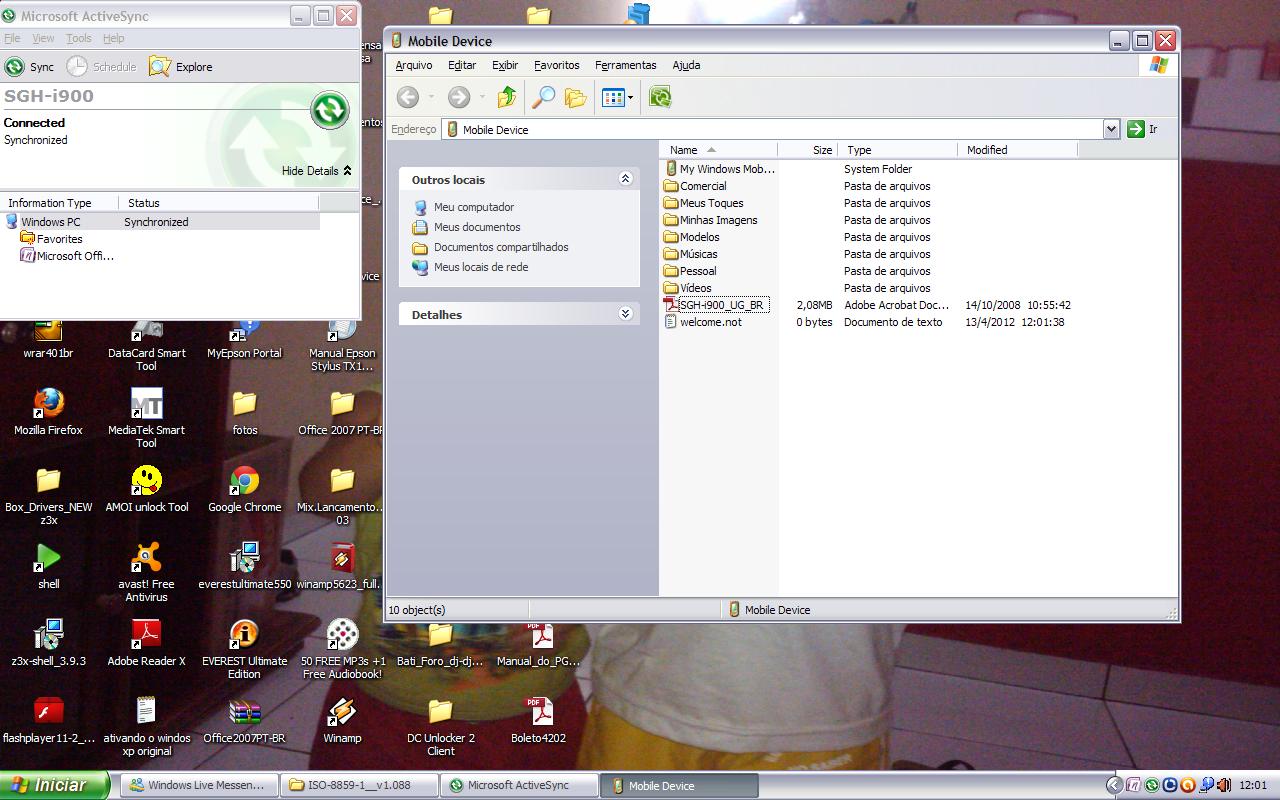Open MediaTek Smart Tool shortcut
1280x800 pixels.
tap(146, 418)
